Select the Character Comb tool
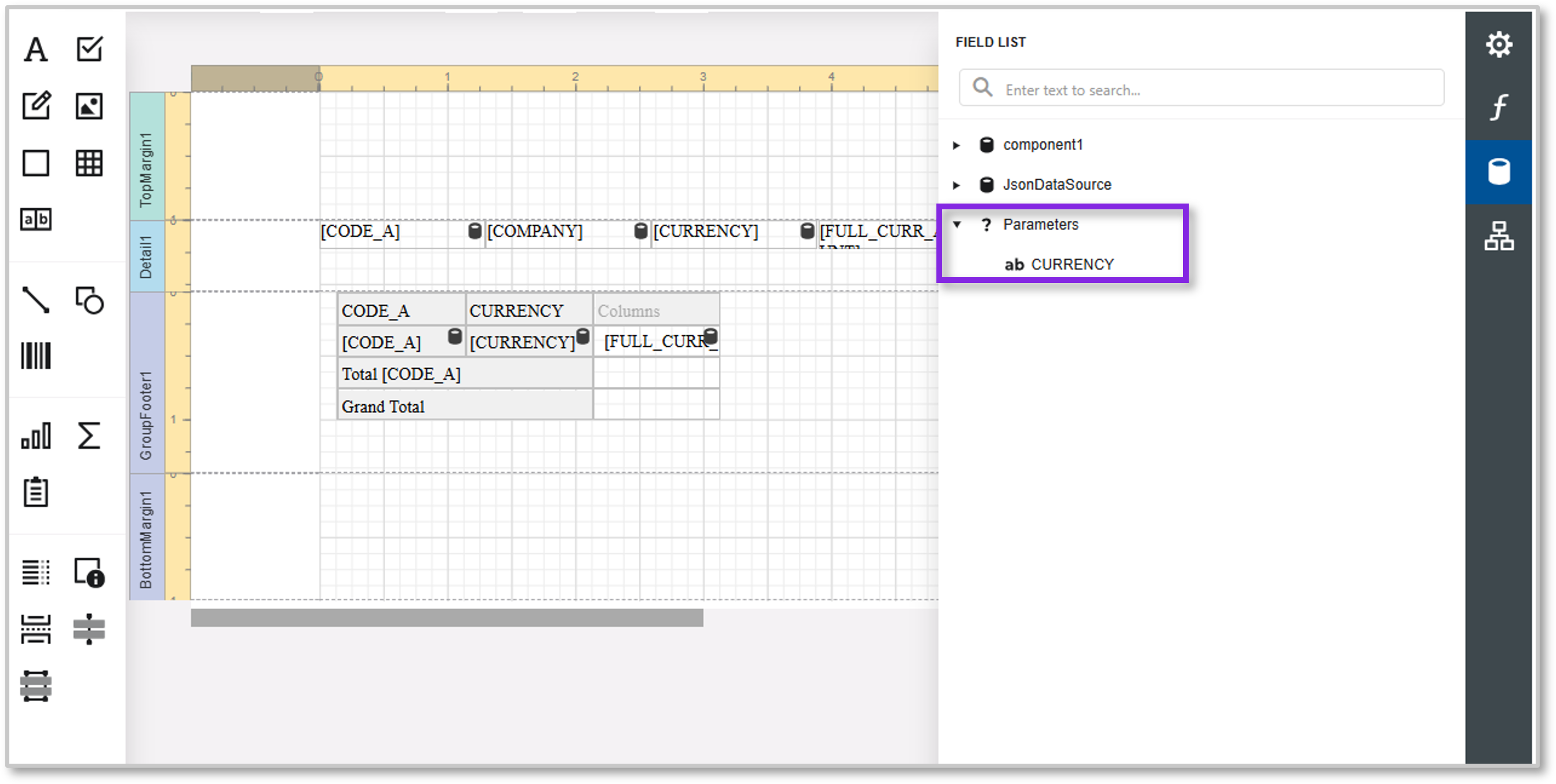This screenshot has height=784, width=1556. click(x=35, y=219)
